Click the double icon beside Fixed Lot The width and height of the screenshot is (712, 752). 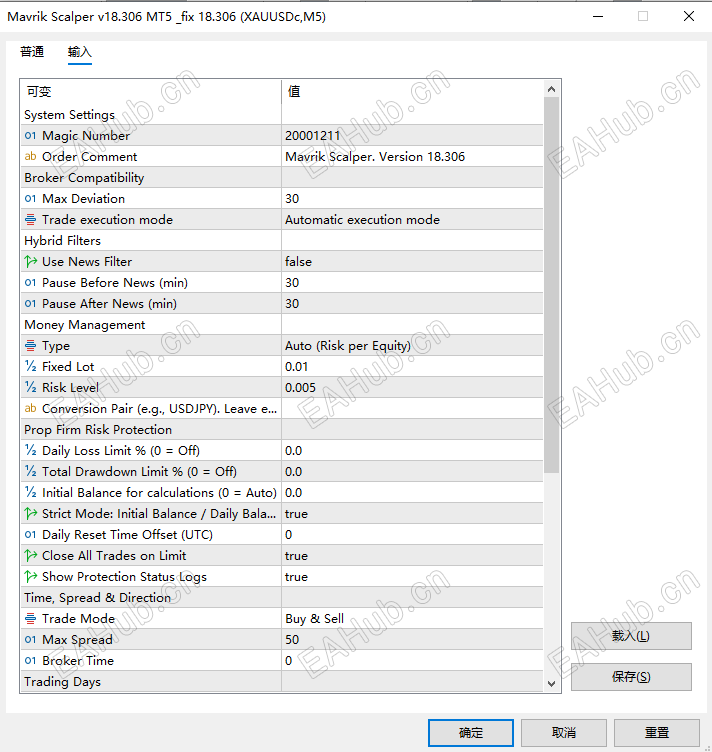pyautogui.click(x=30, y=366)
